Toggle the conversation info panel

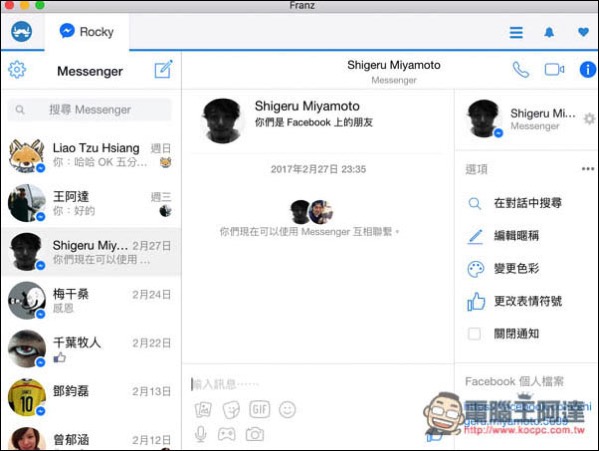point(588,70)
